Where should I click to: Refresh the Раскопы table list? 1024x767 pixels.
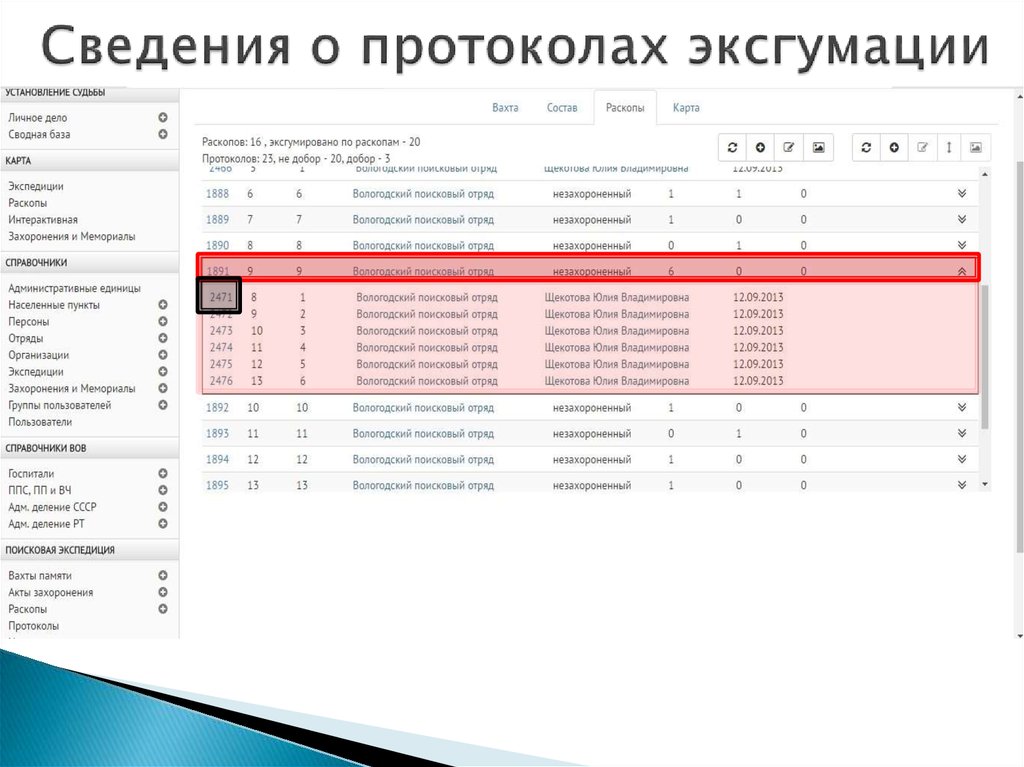point(733,147)
